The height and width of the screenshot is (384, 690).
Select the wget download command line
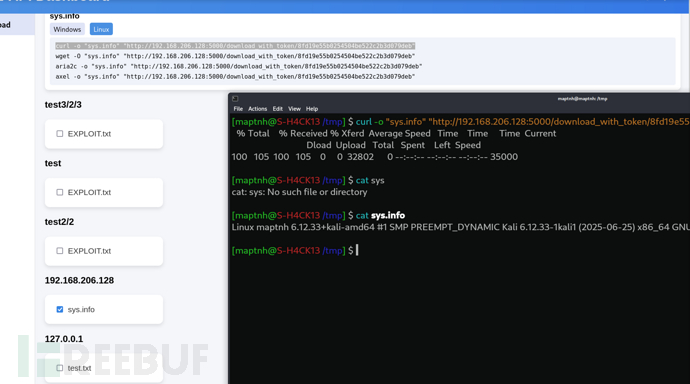coord(235,56)
